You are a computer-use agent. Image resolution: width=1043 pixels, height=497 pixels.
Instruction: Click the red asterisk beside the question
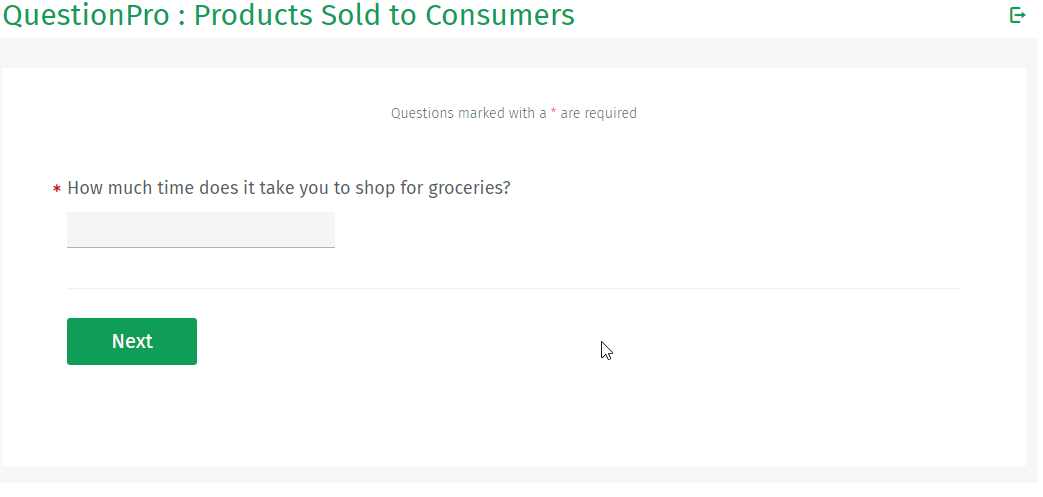point(57,189)
